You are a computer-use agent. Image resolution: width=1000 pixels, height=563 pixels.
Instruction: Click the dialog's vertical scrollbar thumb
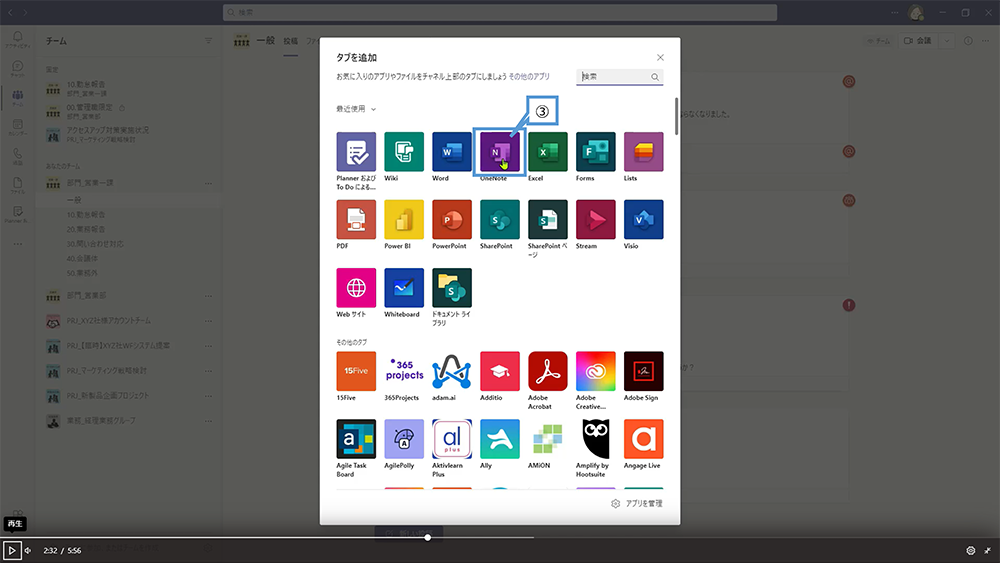point(676,115)
